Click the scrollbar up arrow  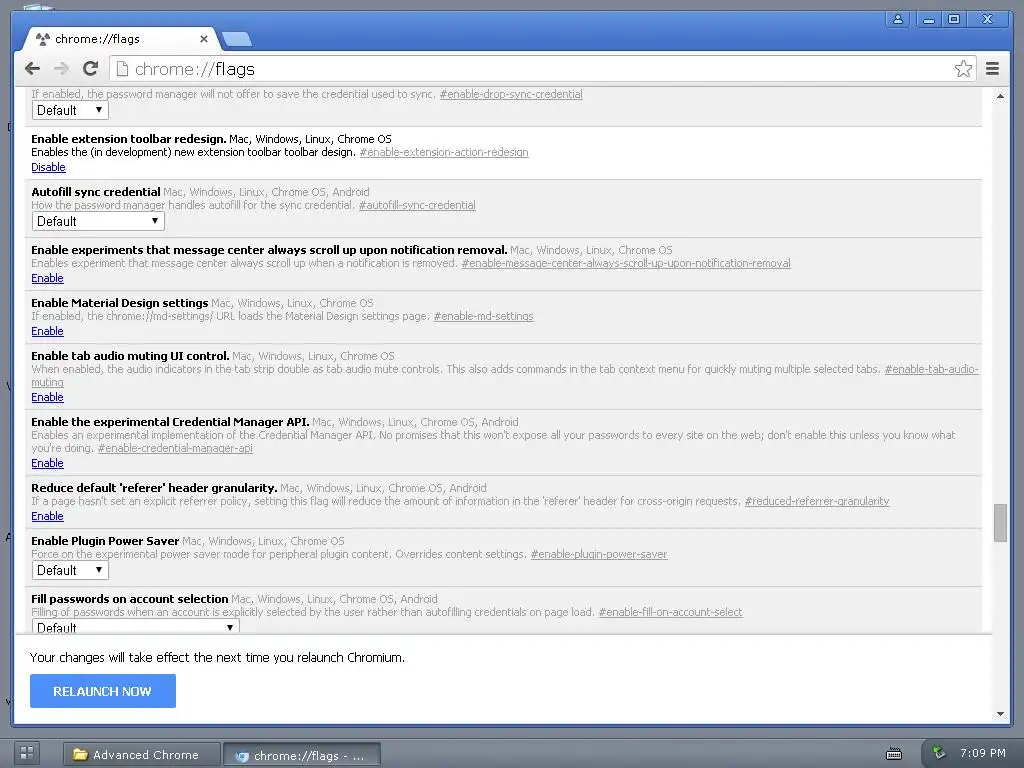pyautogui.click(x=1000, y=96)
